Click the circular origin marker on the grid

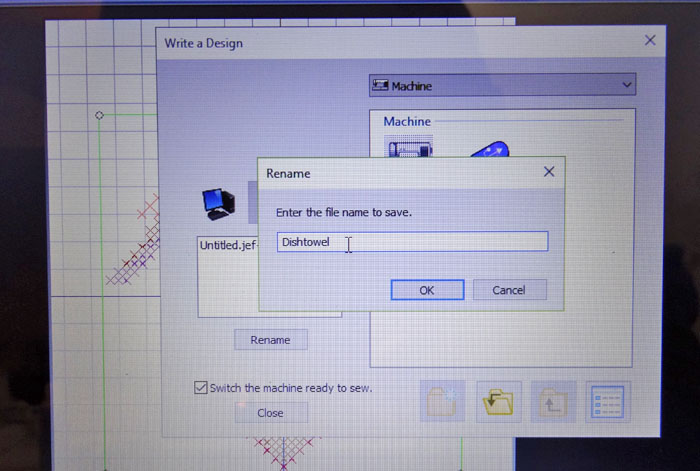tap(99, 116)
